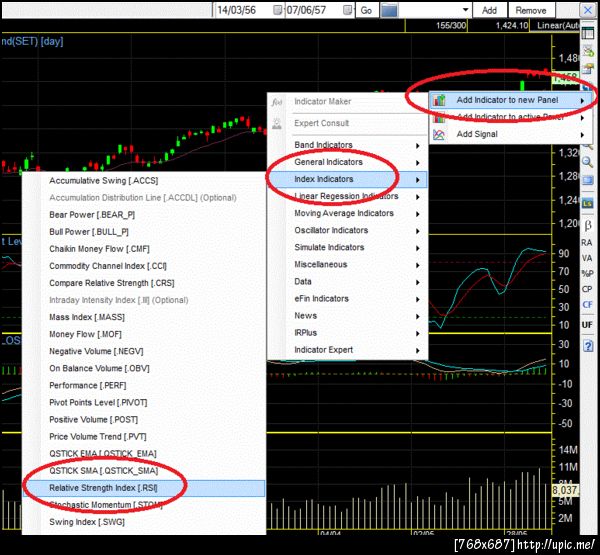Click the %P sidebar button

click(x=587, y=273)
